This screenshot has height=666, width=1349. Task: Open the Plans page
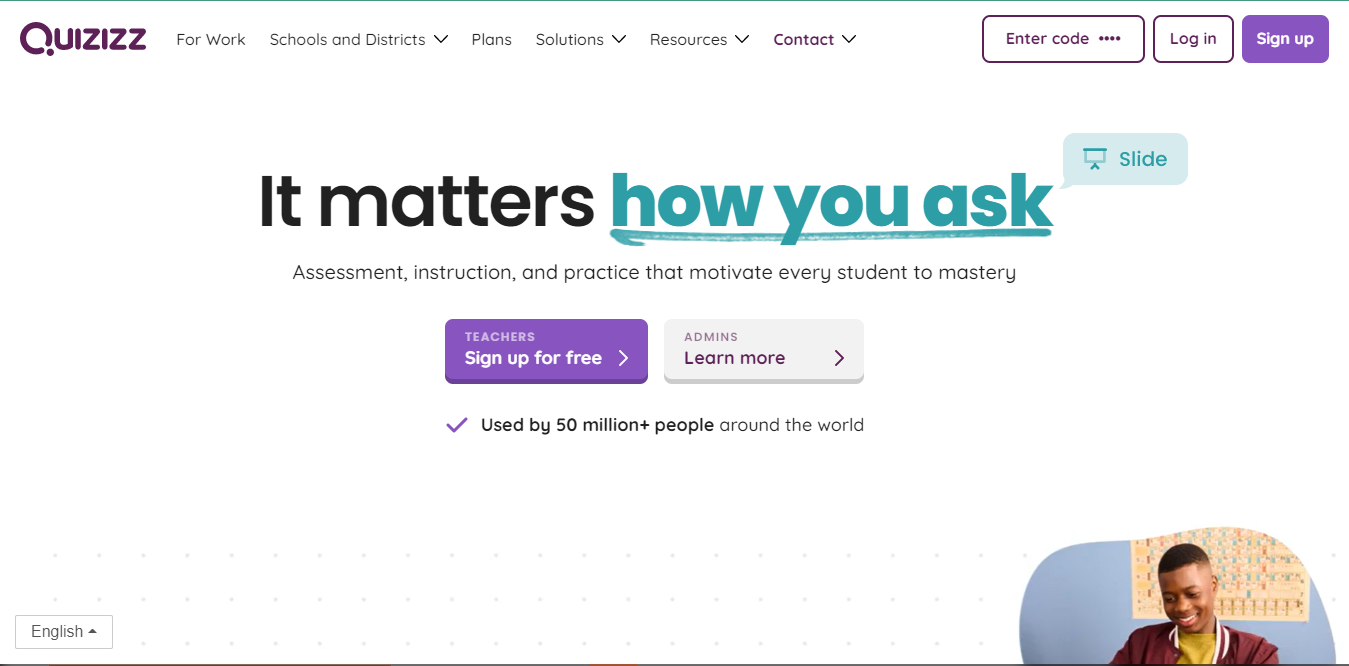coord(491,39)
